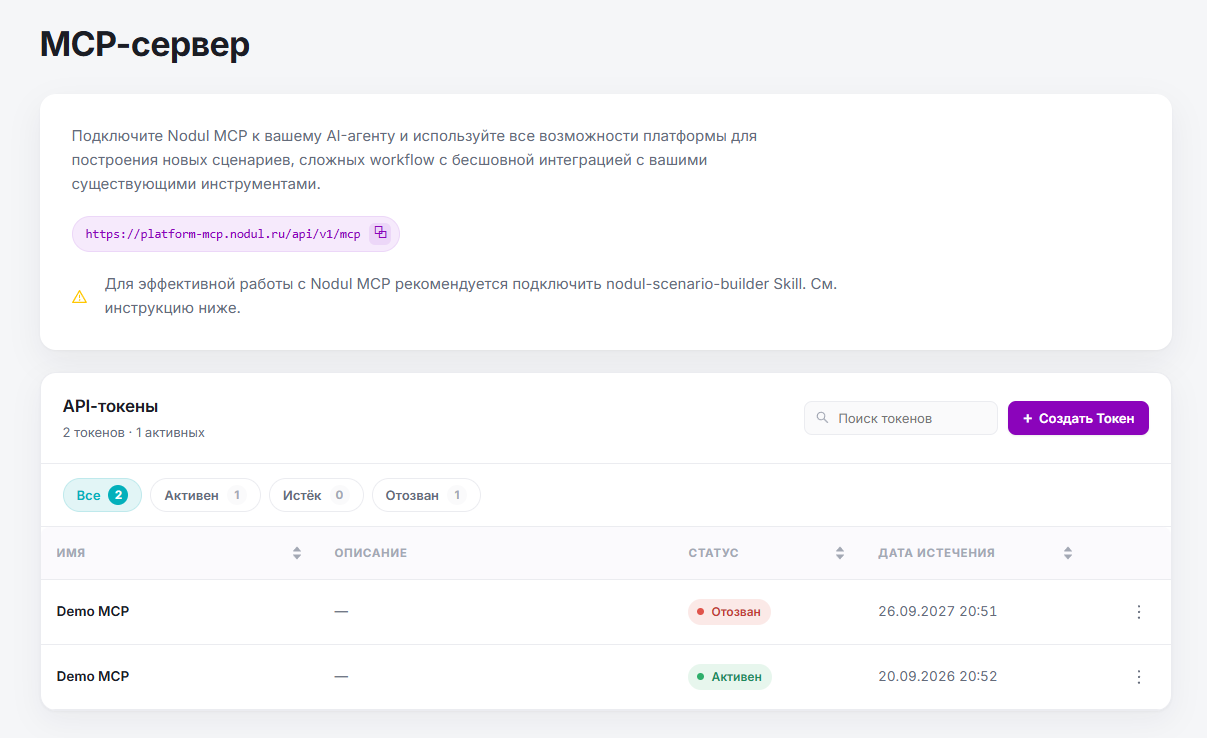Select the Все filter tab
Screen dimensions: 1207x738
(102, 495)
